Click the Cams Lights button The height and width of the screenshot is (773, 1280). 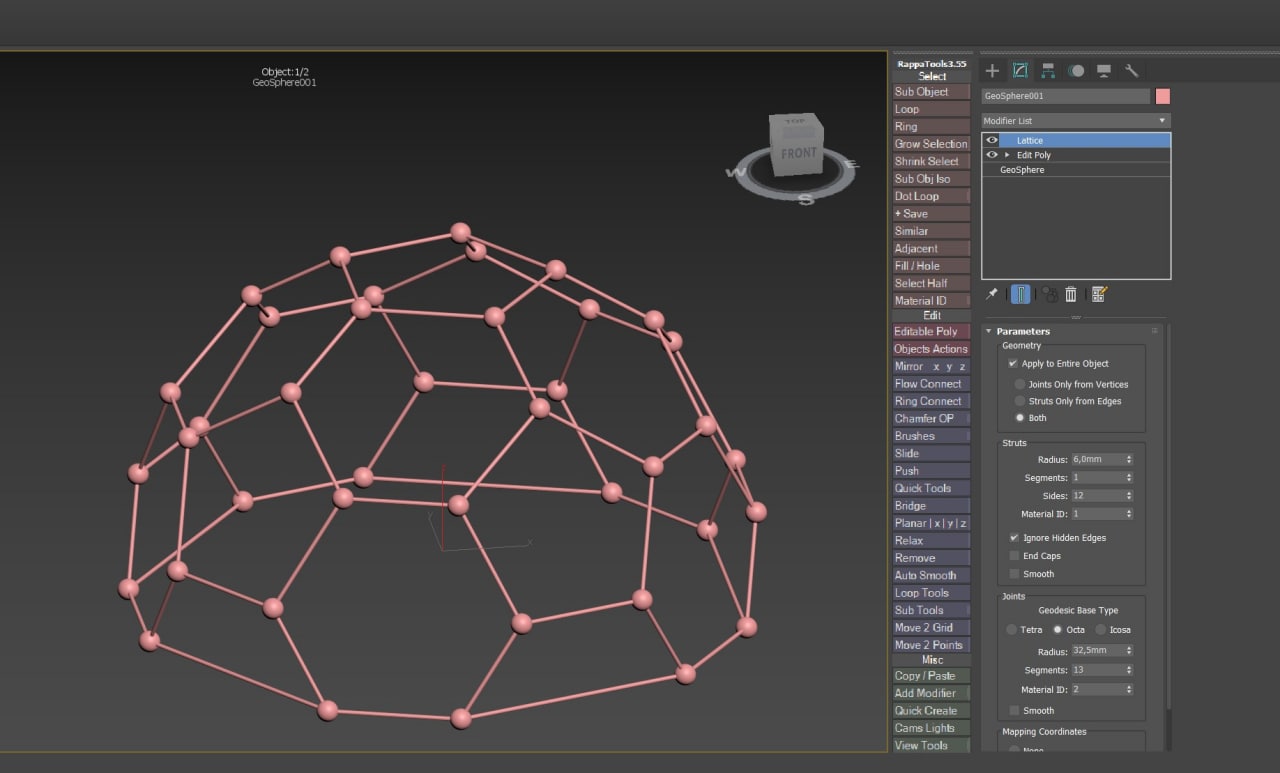pos(931,728)
